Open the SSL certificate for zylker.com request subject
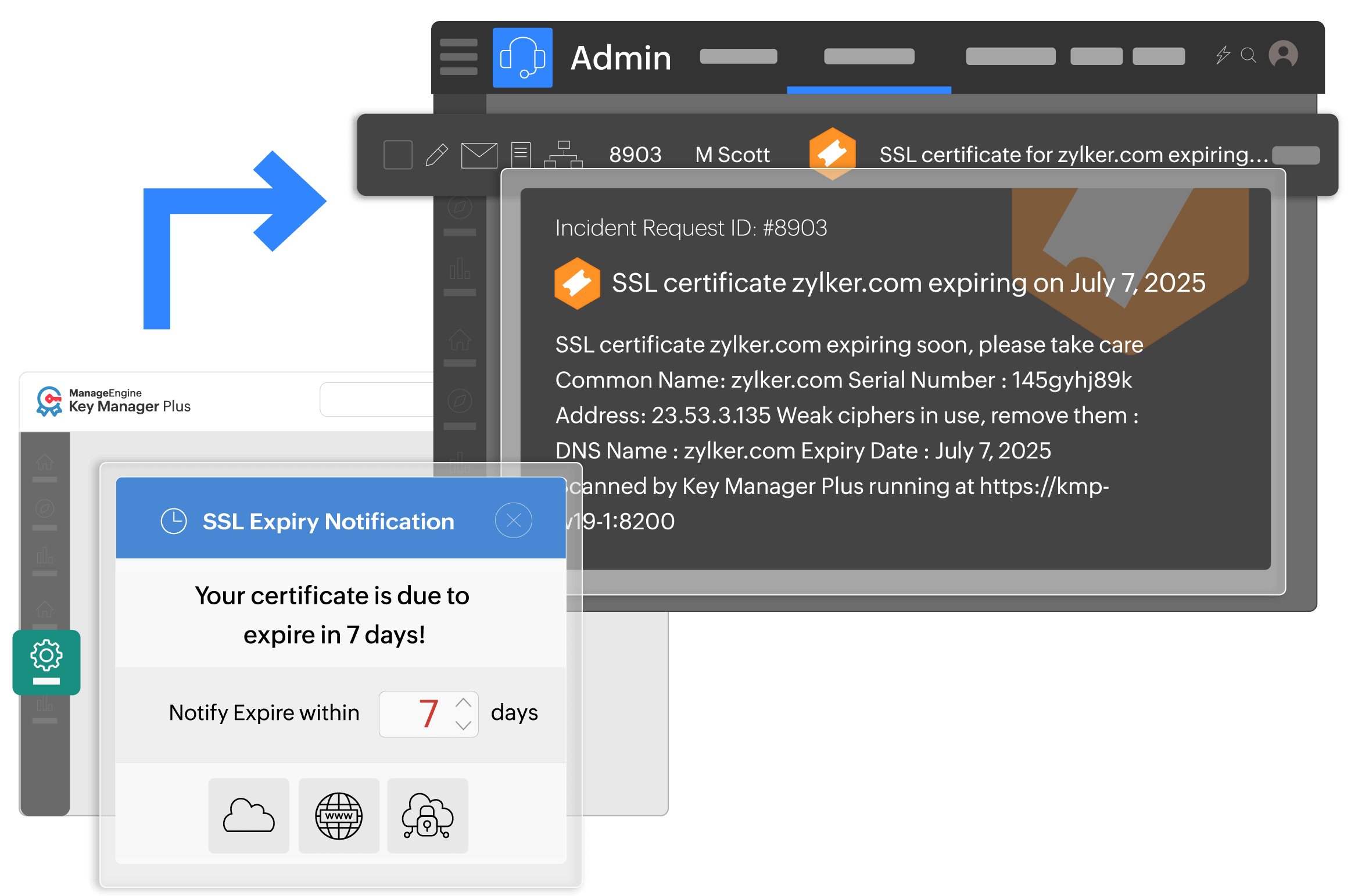 coord(1073,155)
